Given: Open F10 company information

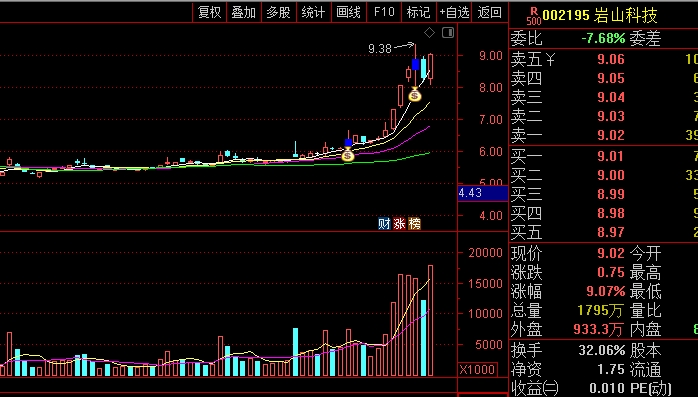Looking at the screenshot, I should click(x=384, y=12).
